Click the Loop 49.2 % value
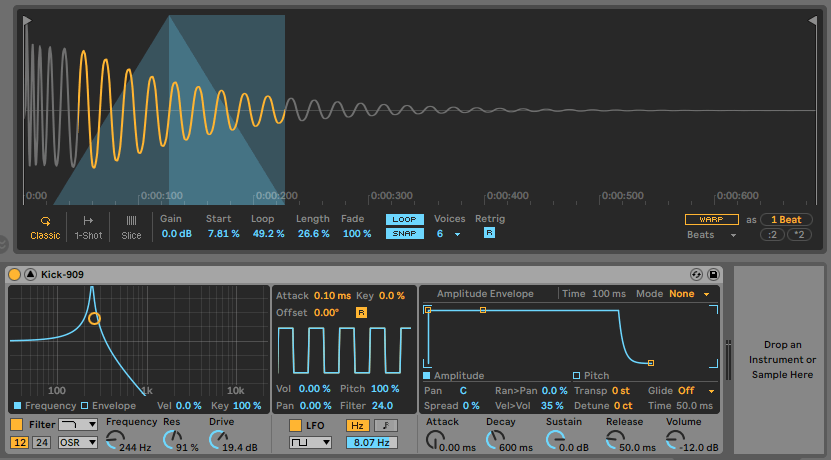The image size is (831, 460). click(268, 234)
